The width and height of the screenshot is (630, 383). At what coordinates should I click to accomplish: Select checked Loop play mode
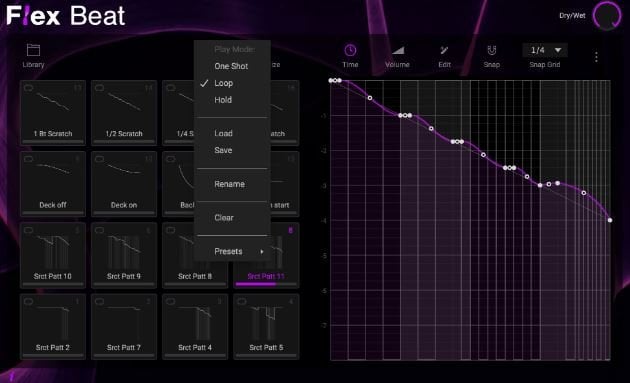tap(223, 83)
